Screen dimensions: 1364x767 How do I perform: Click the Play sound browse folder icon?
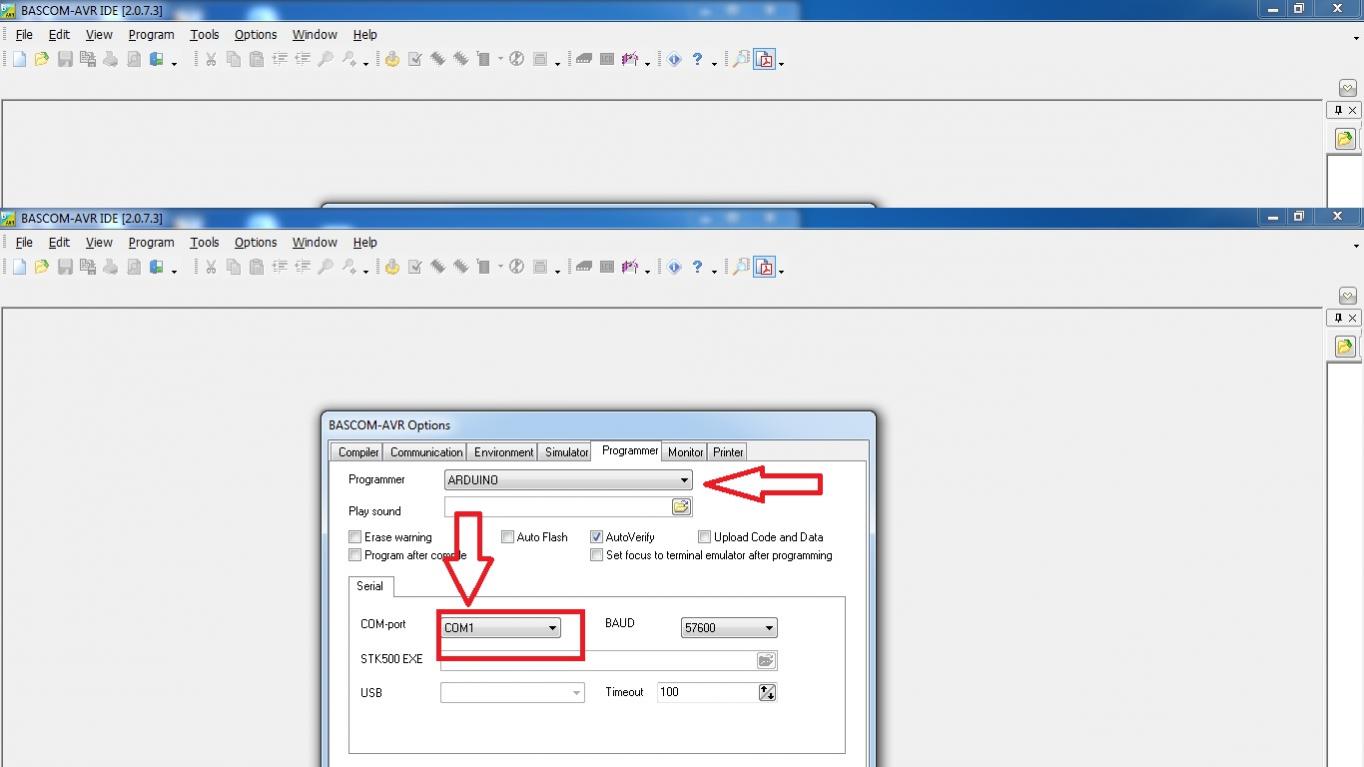click(x=681, y=507)
